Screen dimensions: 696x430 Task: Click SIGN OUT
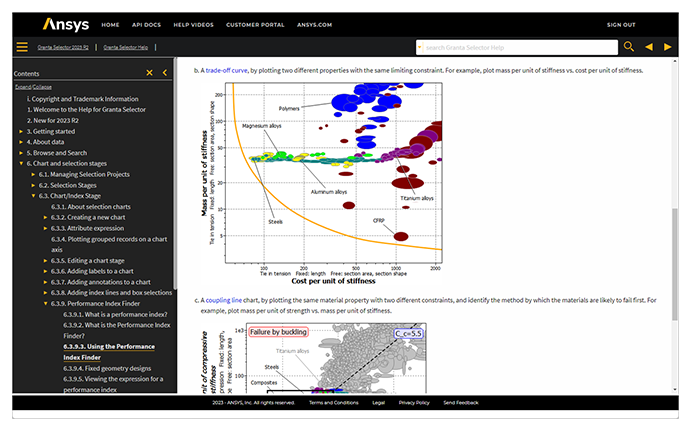(x=621, y=25)
